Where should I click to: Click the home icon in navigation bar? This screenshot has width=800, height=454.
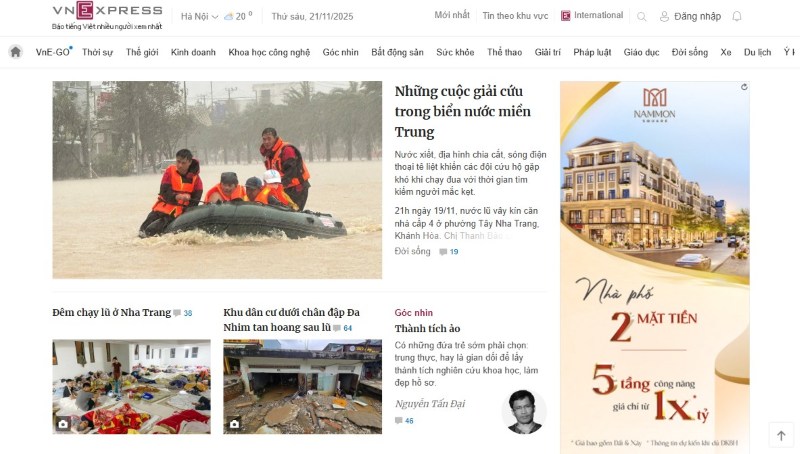tap(16, 52)
